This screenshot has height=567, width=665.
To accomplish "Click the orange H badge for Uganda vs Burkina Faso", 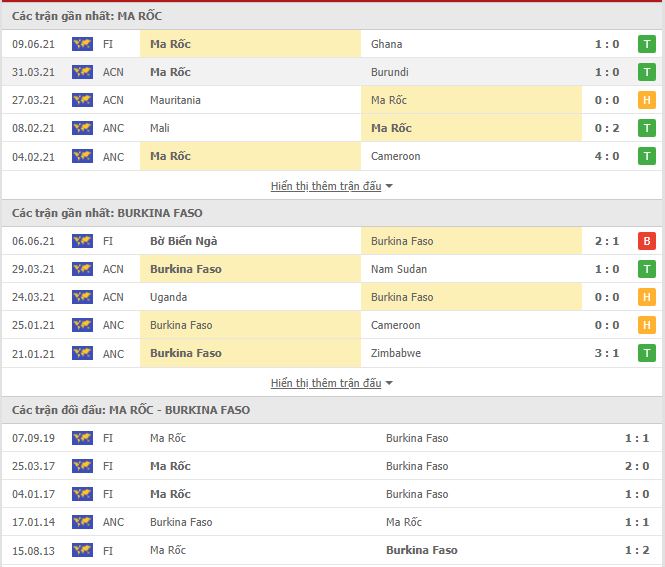I will [646, 297].
